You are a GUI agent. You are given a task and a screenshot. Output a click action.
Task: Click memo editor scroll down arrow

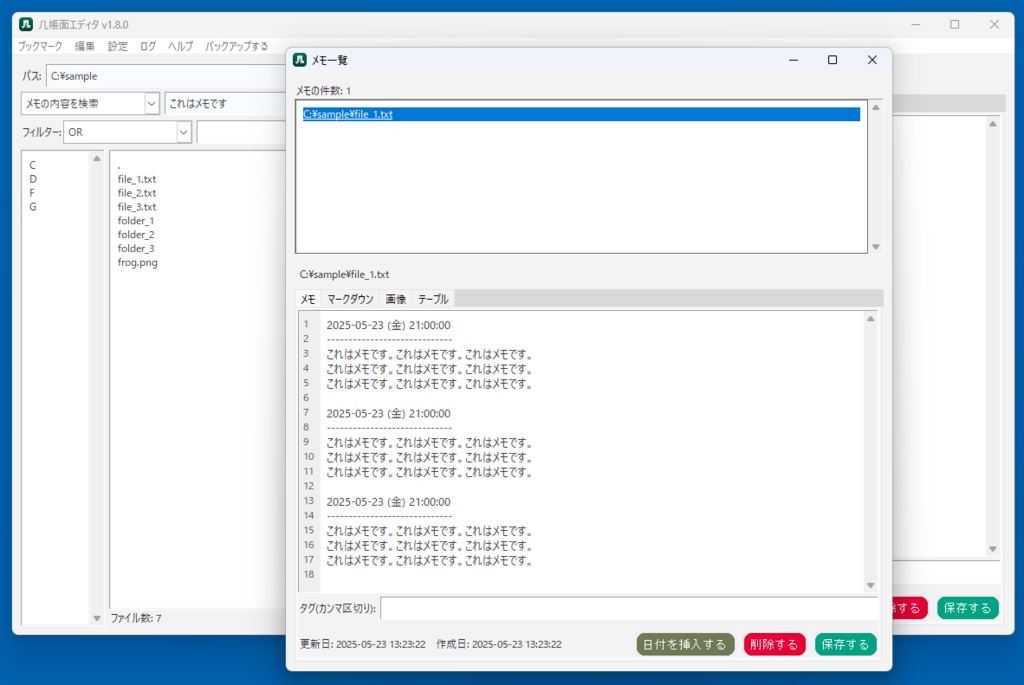[870, 586]
